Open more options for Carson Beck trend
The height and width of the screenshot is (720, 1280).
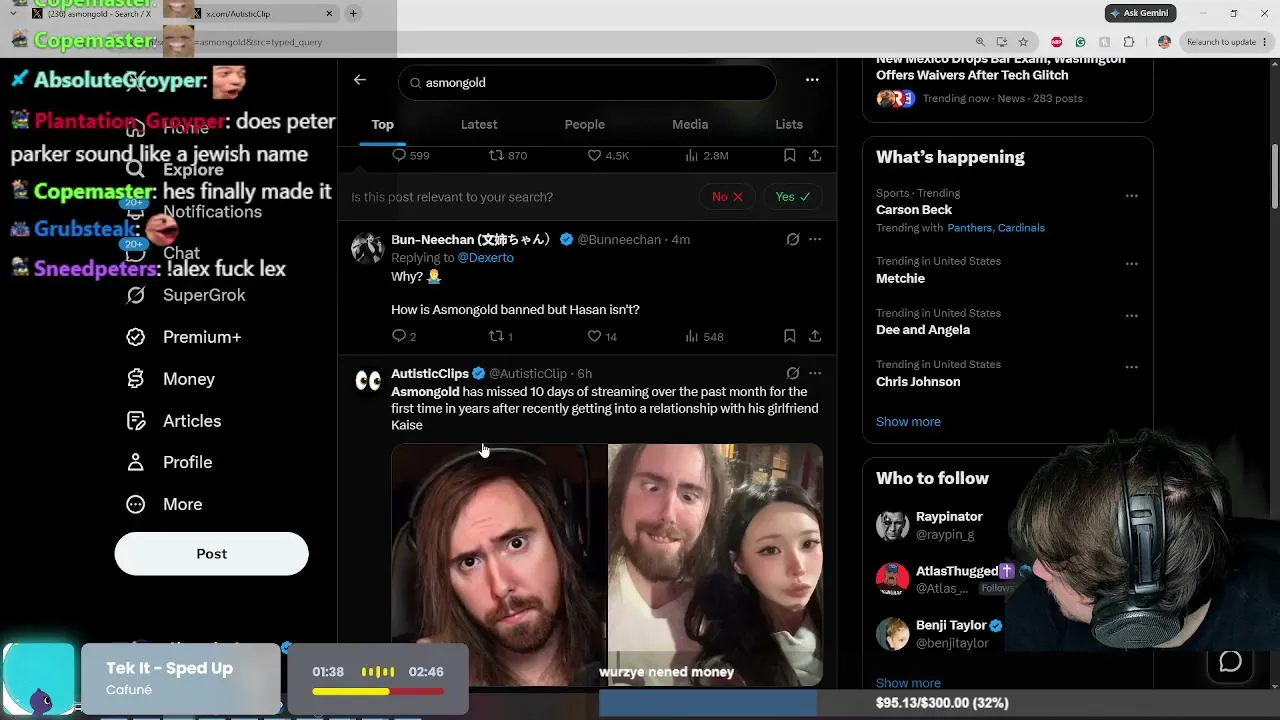1132,196
